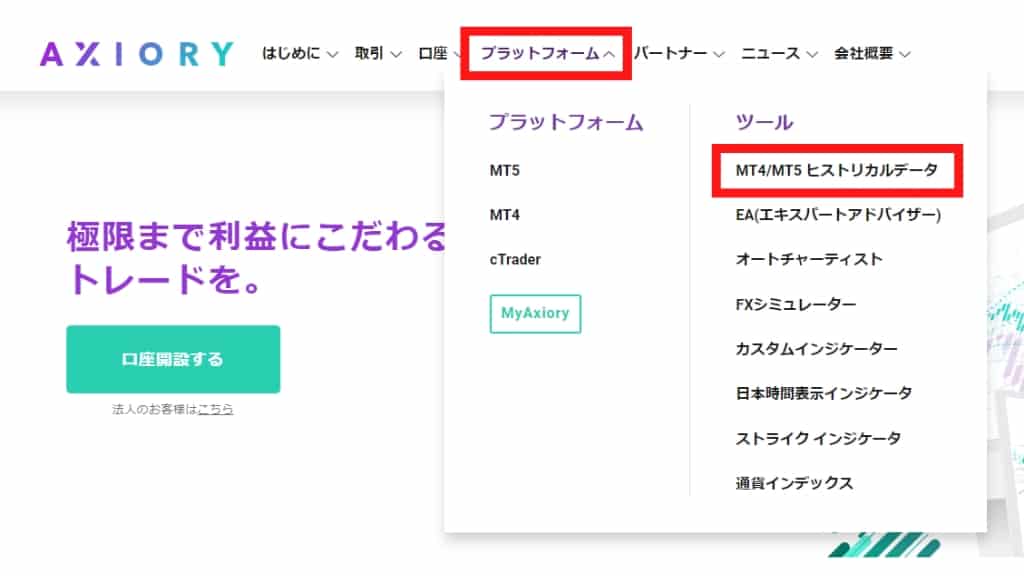Expand the 取引 menu
Screen dimensions: 1024x576
377,54
